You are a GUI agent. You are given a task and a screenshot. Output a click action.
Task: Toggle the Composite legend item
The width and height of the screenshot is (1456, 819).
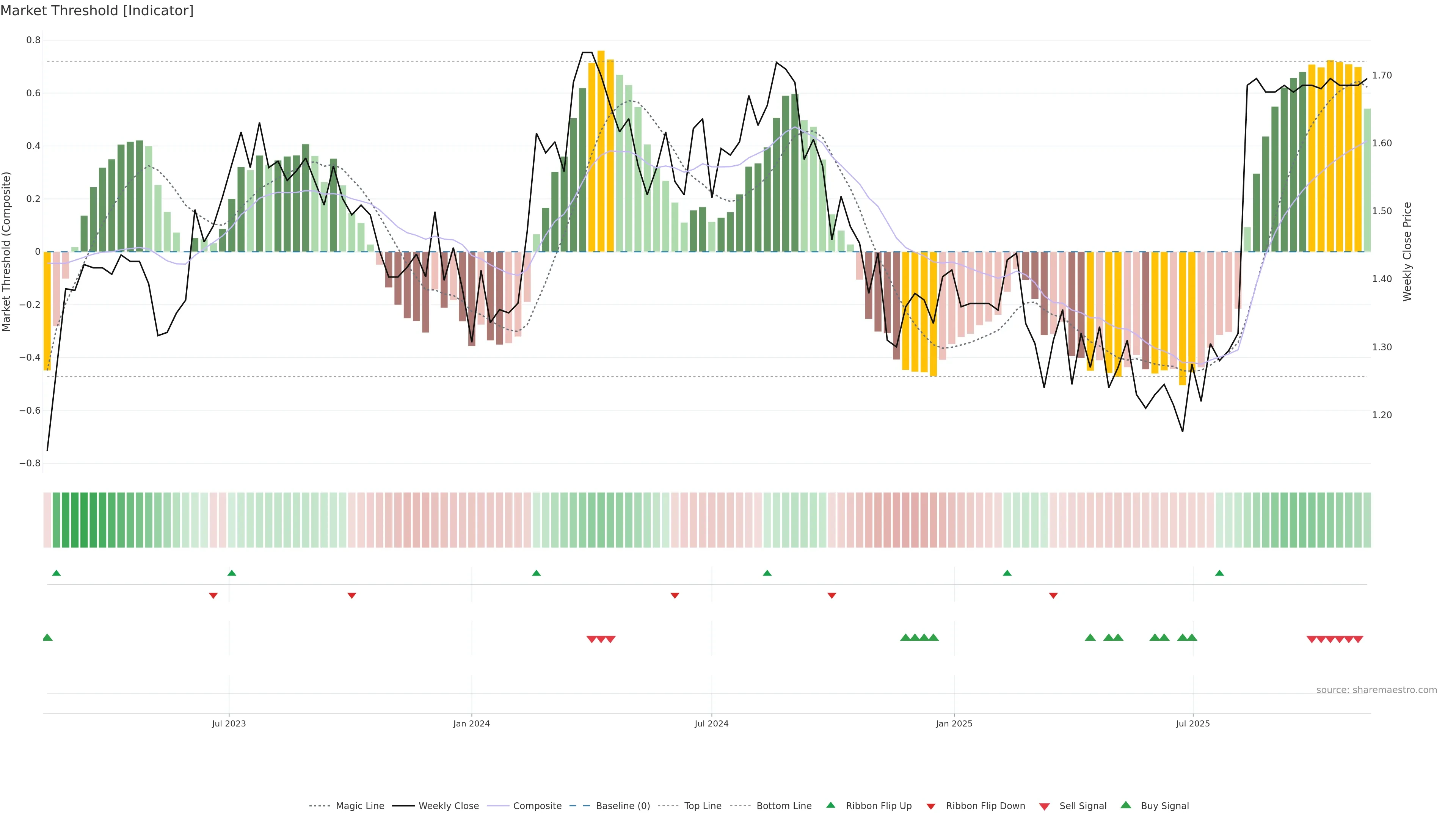coord(537,805)
